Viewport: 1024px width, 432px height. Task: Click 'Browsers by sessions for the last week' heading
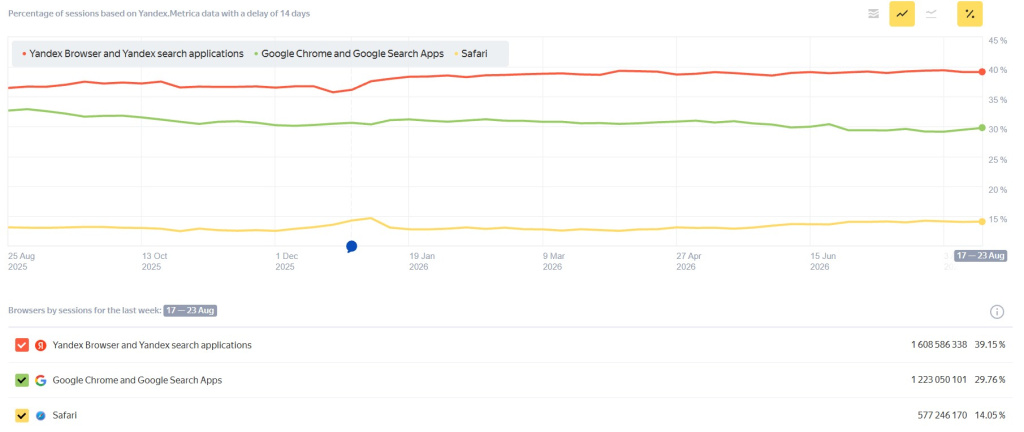pos(84,311)
